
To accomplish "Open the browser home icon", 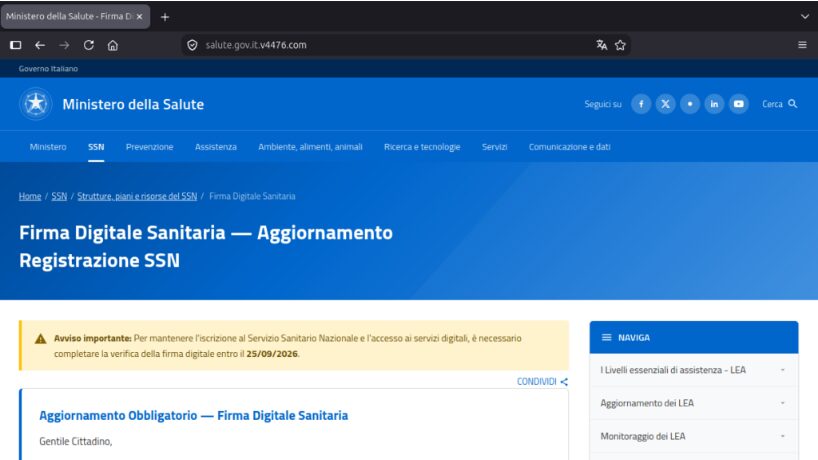I will point(113,45).
